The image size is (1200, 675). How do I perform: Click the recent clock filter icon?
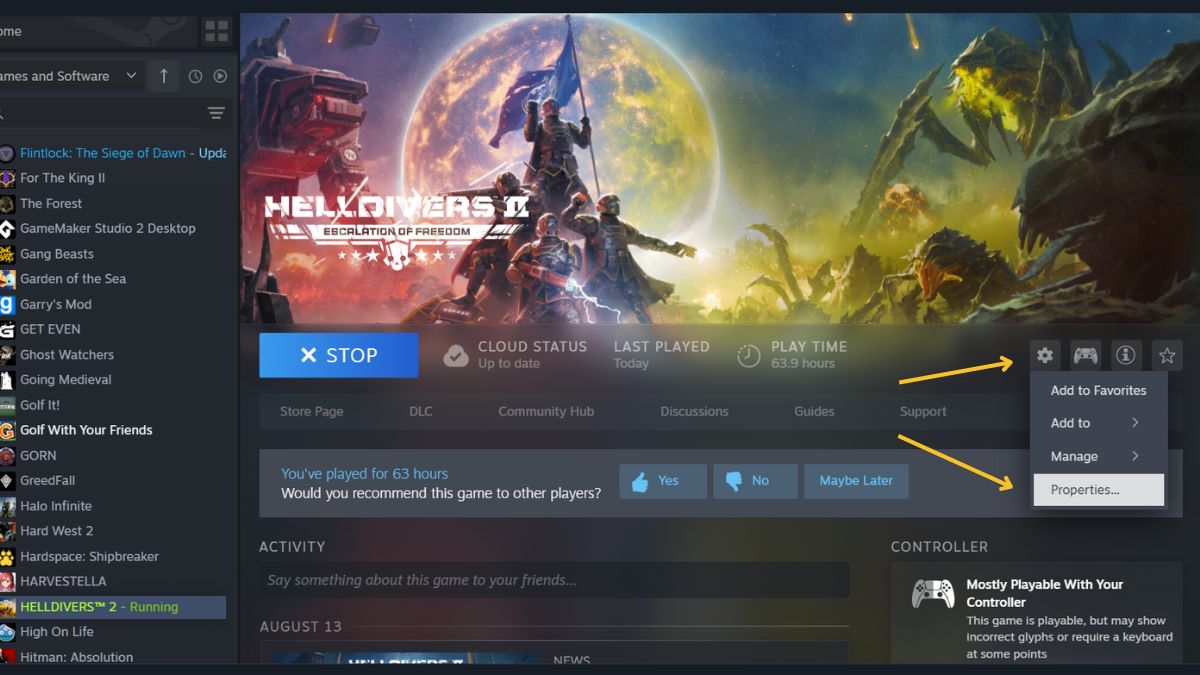tap(196, 76)
